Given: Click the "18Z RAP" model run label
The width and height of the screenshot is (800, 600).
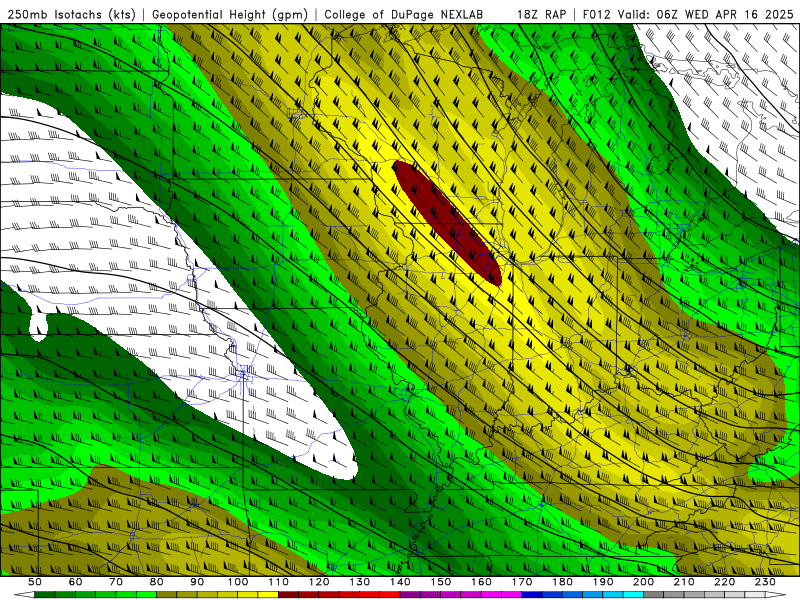Looking at the screenshot, I should pyautogui.click(x=541, y=14).
